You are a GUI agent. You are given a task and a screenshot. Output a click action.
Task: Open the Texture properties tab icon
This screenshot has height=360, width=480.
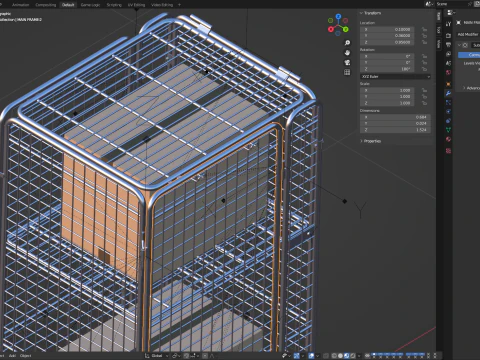tap(448, 151)
